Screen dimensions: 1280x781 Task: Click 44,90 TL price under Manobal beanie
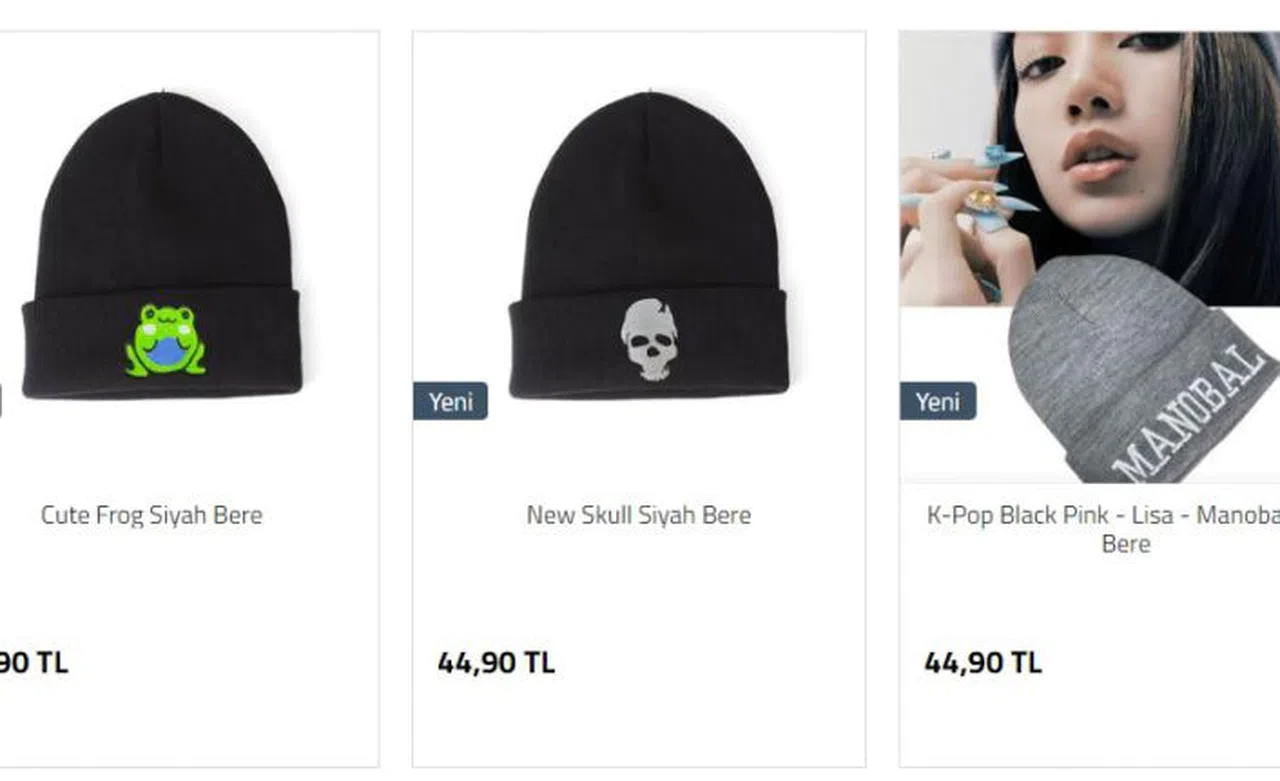pyautogui.click(x=983, y=663)
